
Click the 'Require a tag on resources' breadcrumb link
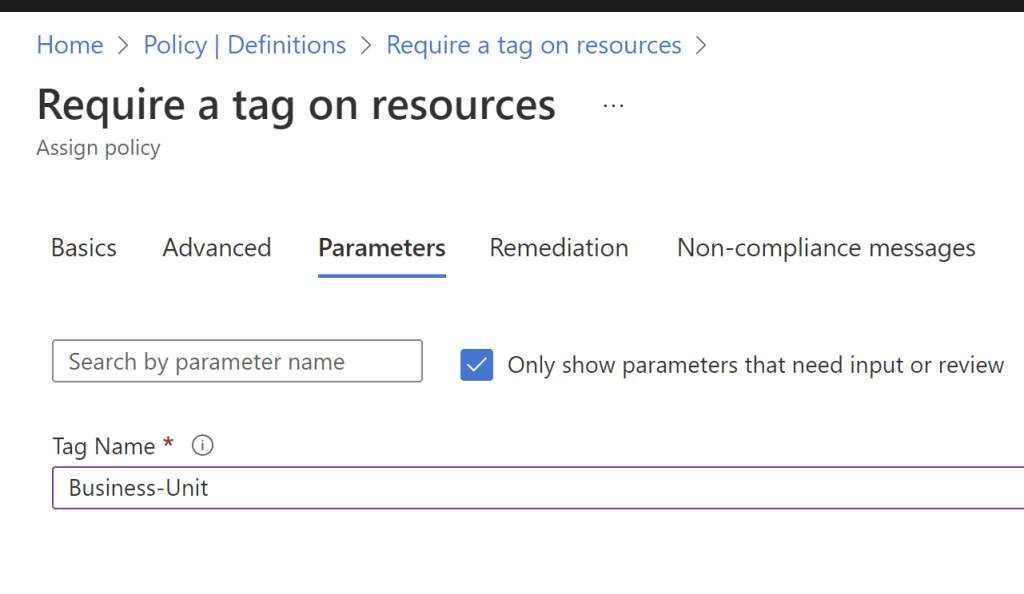(x=534, y=46)
